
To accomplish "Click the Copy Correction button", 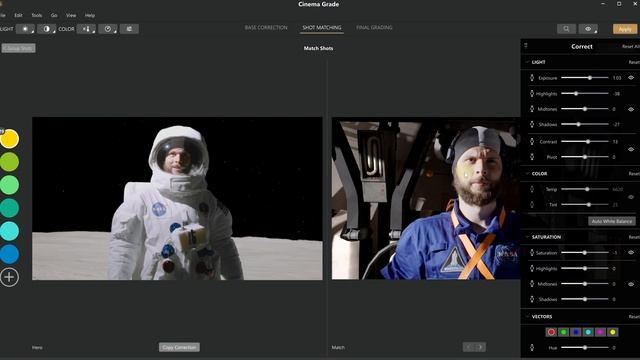I will pos(179,347).
